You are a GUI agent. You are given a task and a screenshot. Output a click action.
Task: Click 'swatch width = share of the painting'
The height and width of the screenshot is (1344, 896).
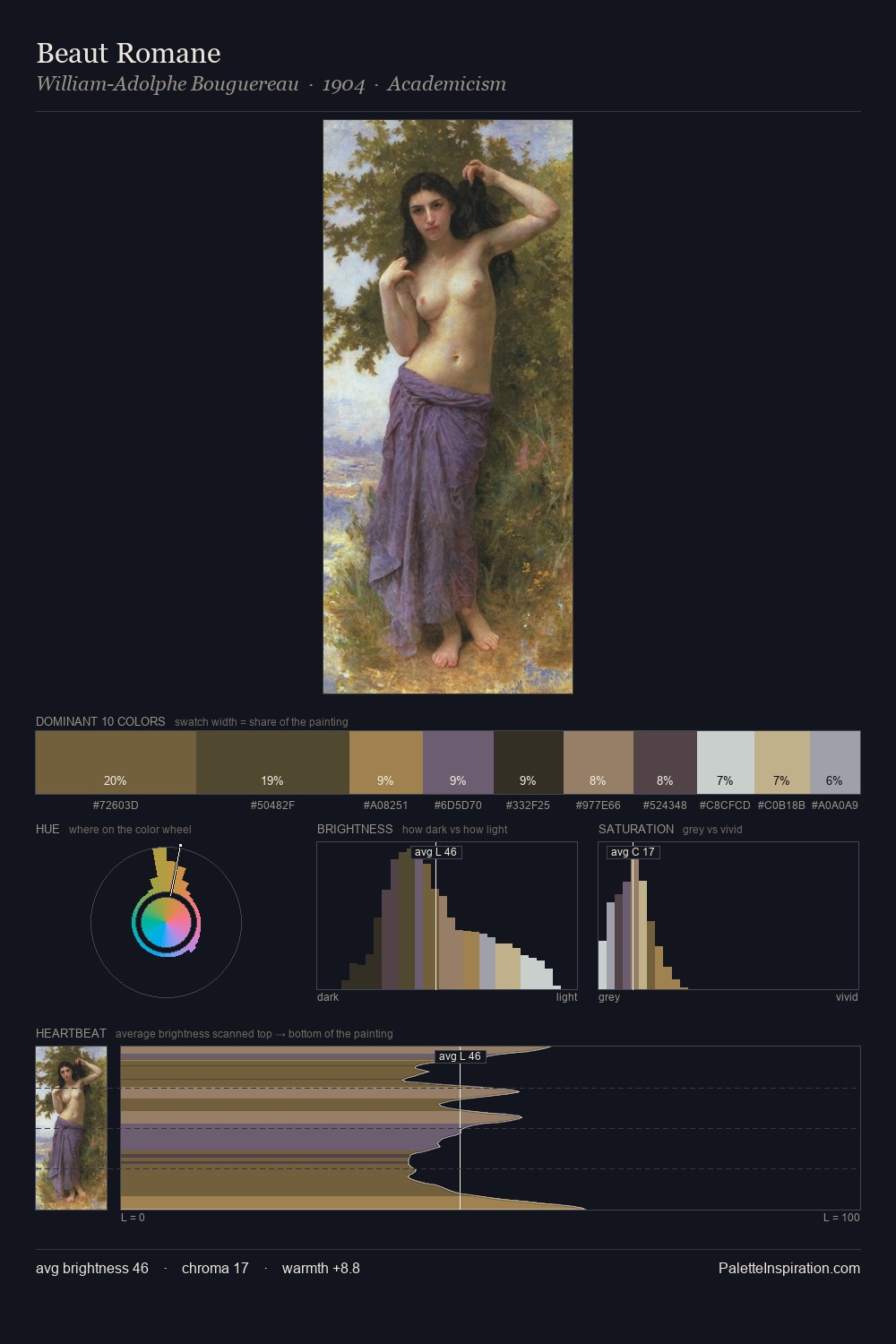[x=262, y=722]
